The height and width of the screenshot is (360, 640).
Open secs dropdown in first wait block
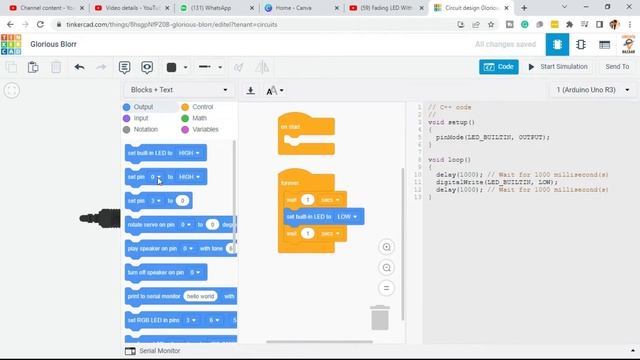pyautogui.click(x=330, y=200)
